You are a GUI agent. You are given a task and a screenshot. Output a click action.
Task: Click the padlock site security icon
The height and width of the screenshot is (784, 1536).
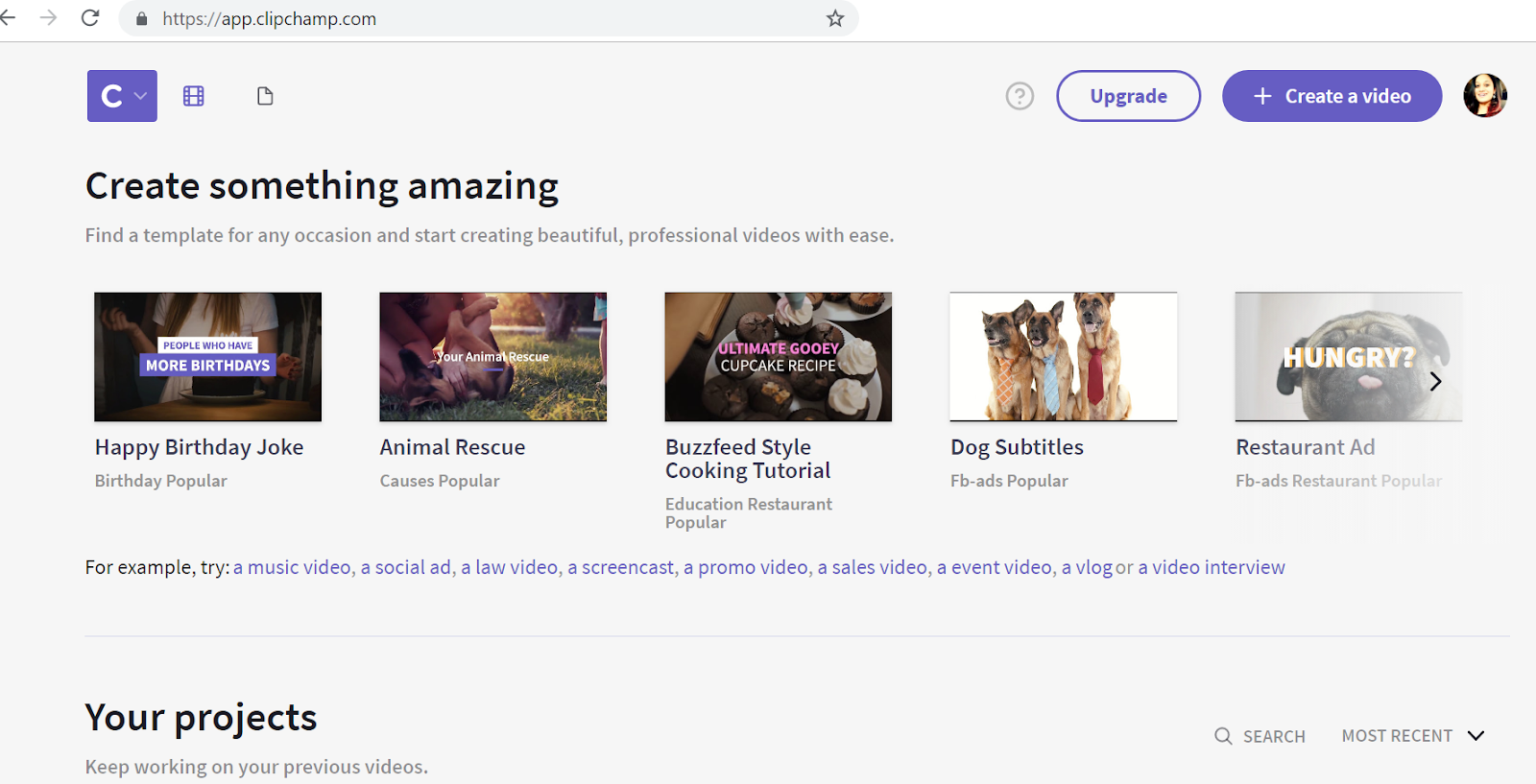click(142, 19)
